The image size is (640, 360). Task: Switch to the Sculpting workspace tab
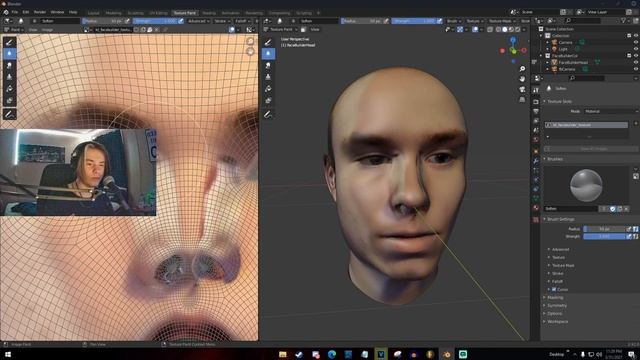click(x=135, y=13)
